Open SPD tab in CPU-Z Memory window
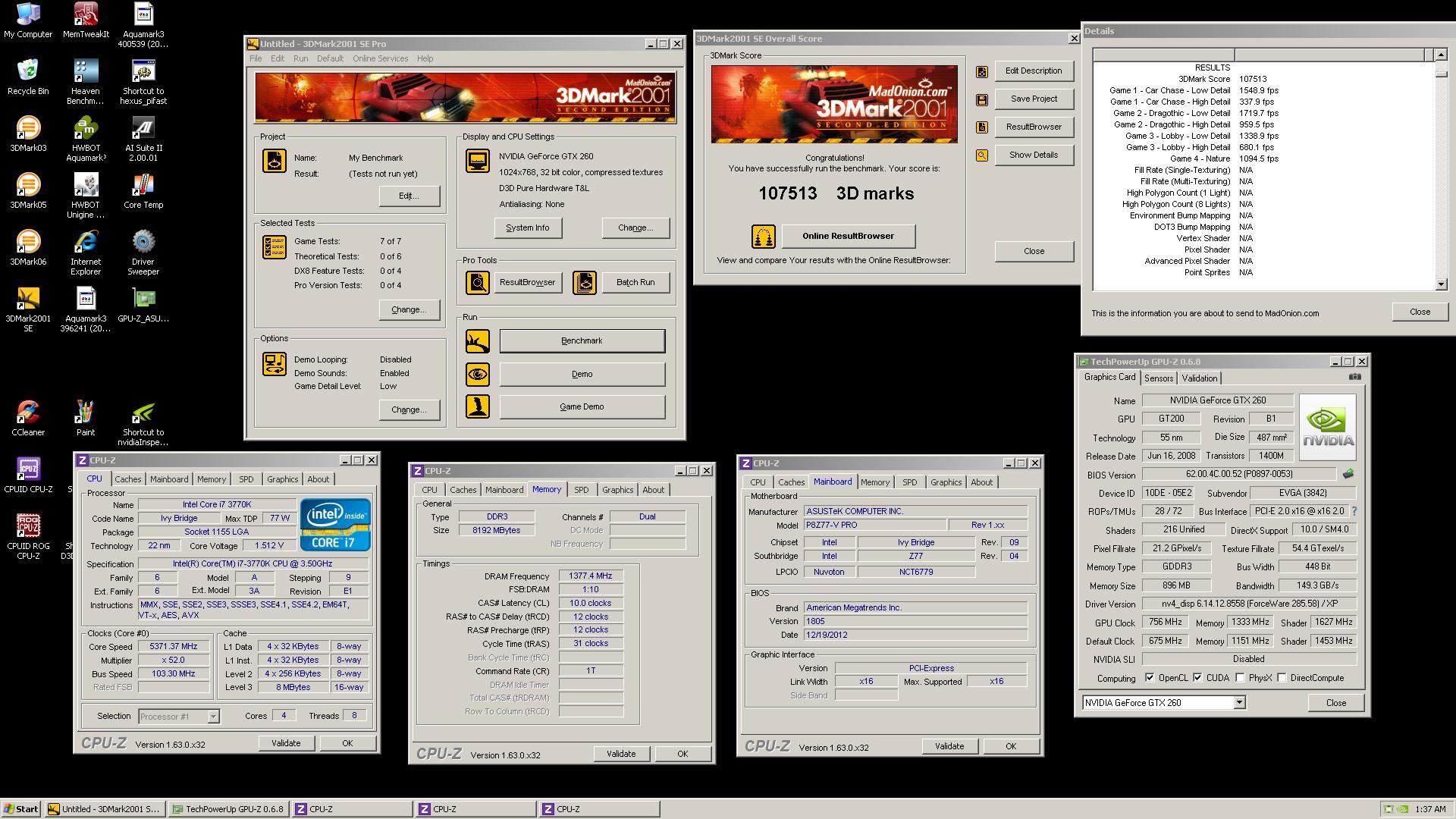Image resolution: width=1456 pixels, height=819 pixels. coord(581,490)
